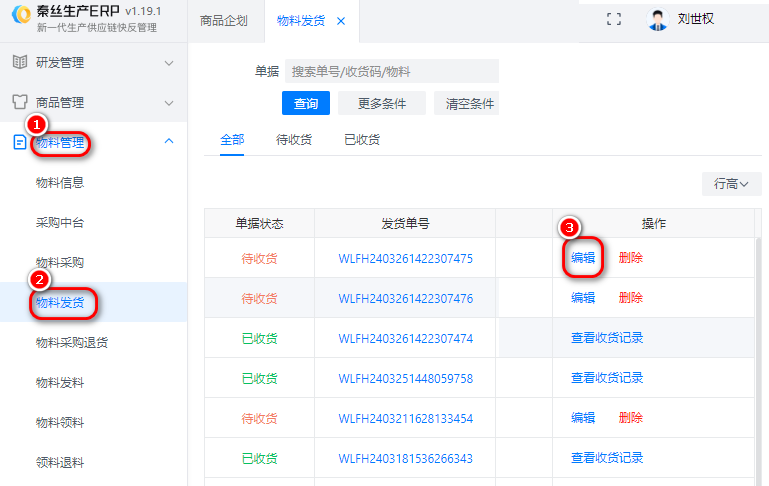Select the 已收货 filter tab
This screenshot has height=486, width=769.
(x=361, y=140)
